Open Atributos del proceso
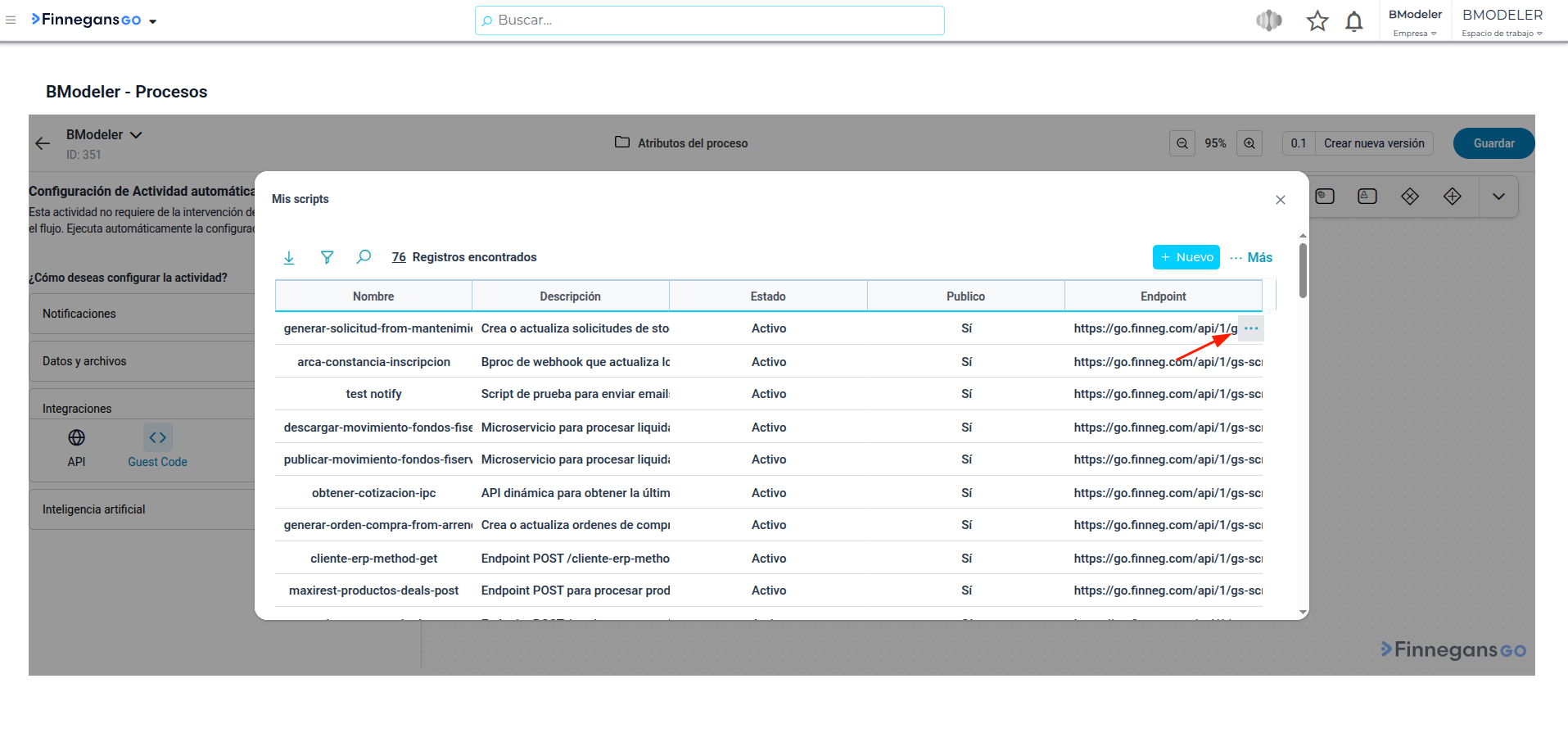This screenshot has width=1568, height=742. click(x=681, y=143)
